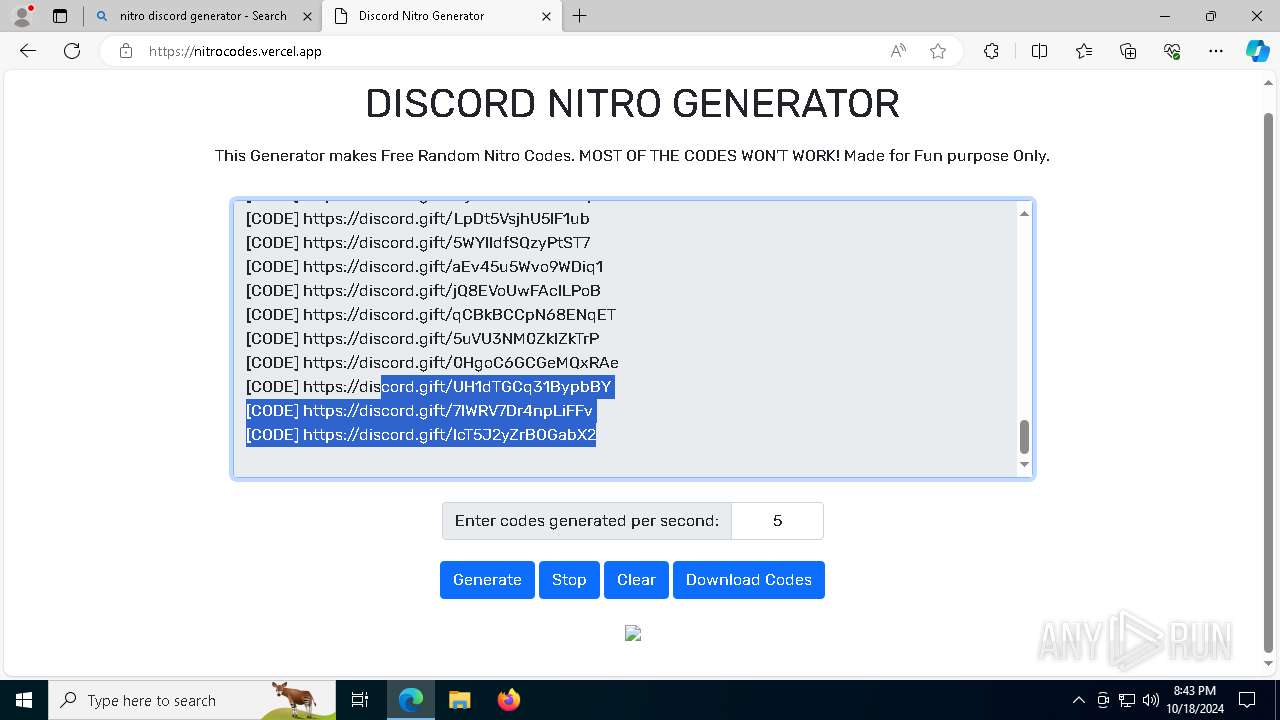Click the broken image below the buttons

point(633,633)
